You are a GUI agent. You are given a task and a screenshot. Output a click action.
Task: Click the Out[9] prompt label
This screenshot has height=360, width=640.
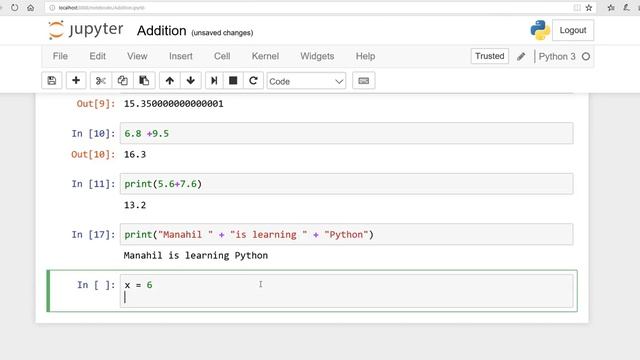(96, 104)
